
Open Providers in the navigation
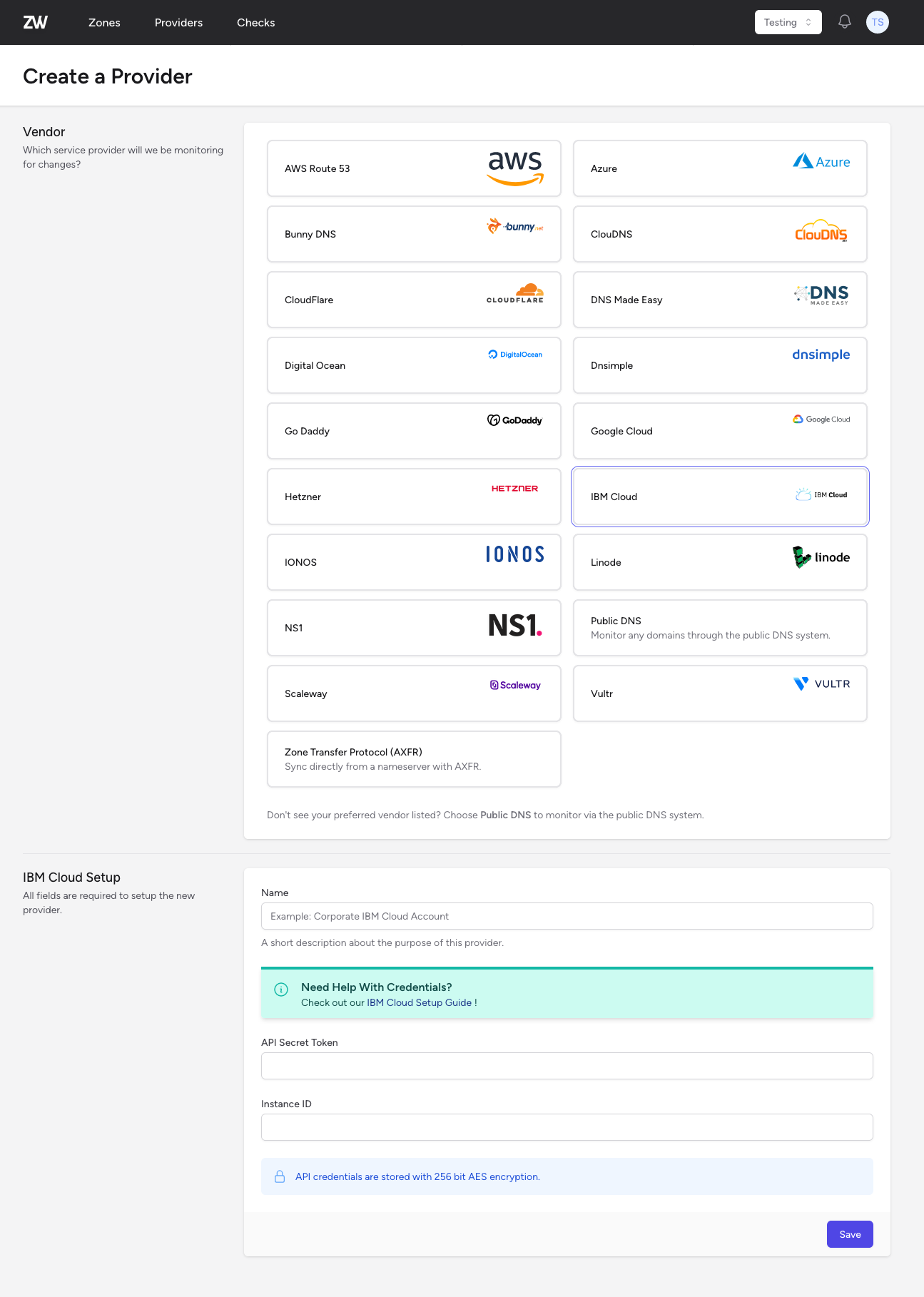coord(178,23)
